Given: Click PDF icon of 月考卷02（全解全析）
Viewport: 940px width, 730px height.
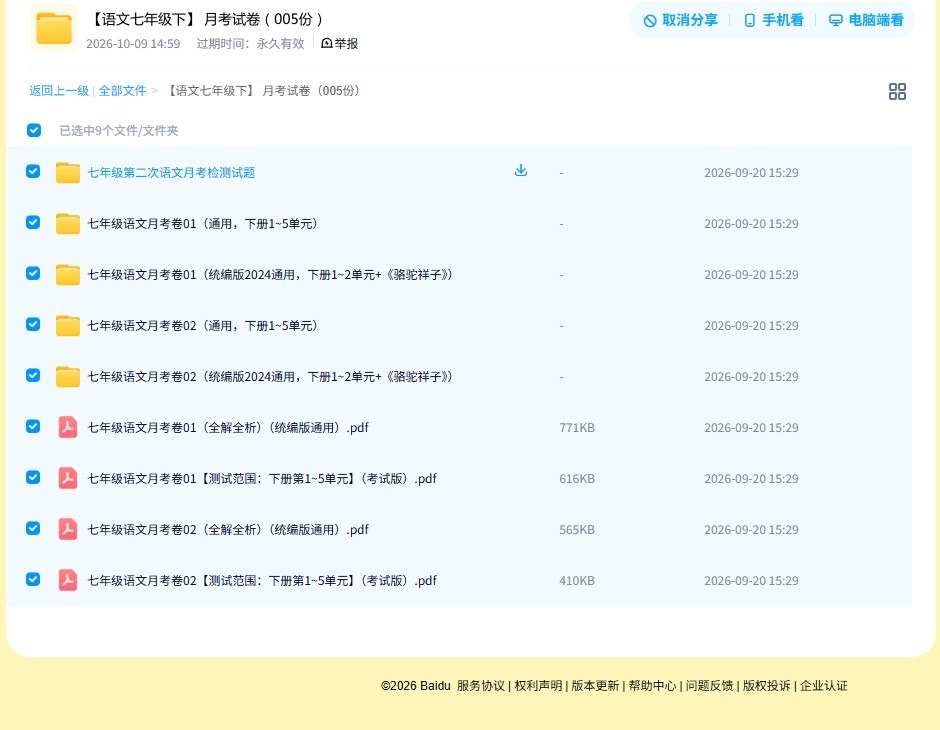Looking at the screenshot, I should pyautogui.click(x=68, y=529).
